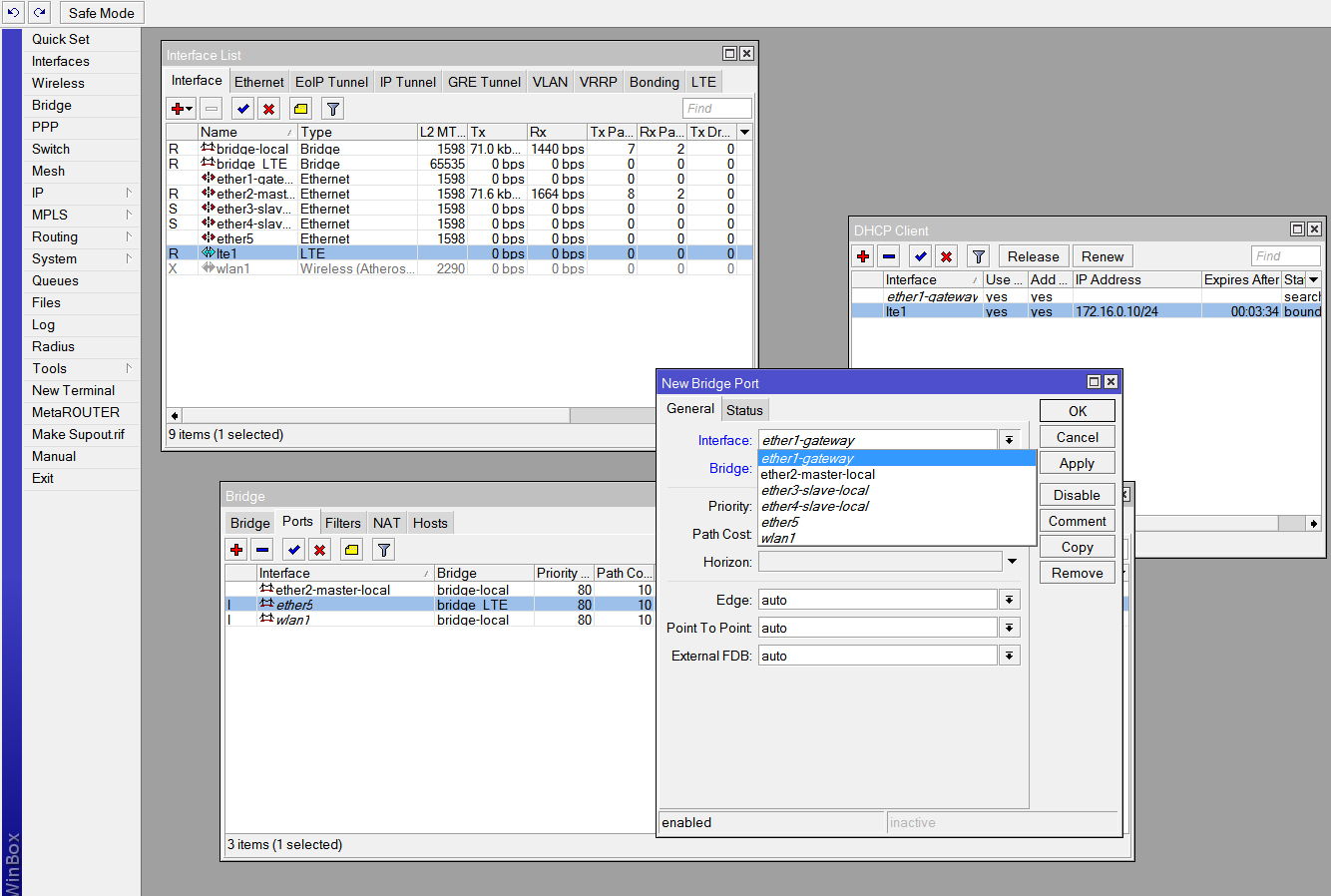Viewport: 1331px width, 896px height.
Task: Open the Filters tab in Bridge window
Action: 342,523
